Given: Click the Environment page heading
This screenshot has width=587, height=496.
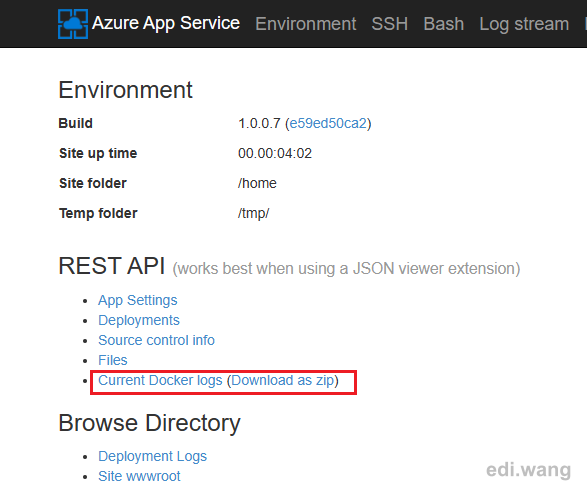Looking at the screenshot, I should coord(125,90).
